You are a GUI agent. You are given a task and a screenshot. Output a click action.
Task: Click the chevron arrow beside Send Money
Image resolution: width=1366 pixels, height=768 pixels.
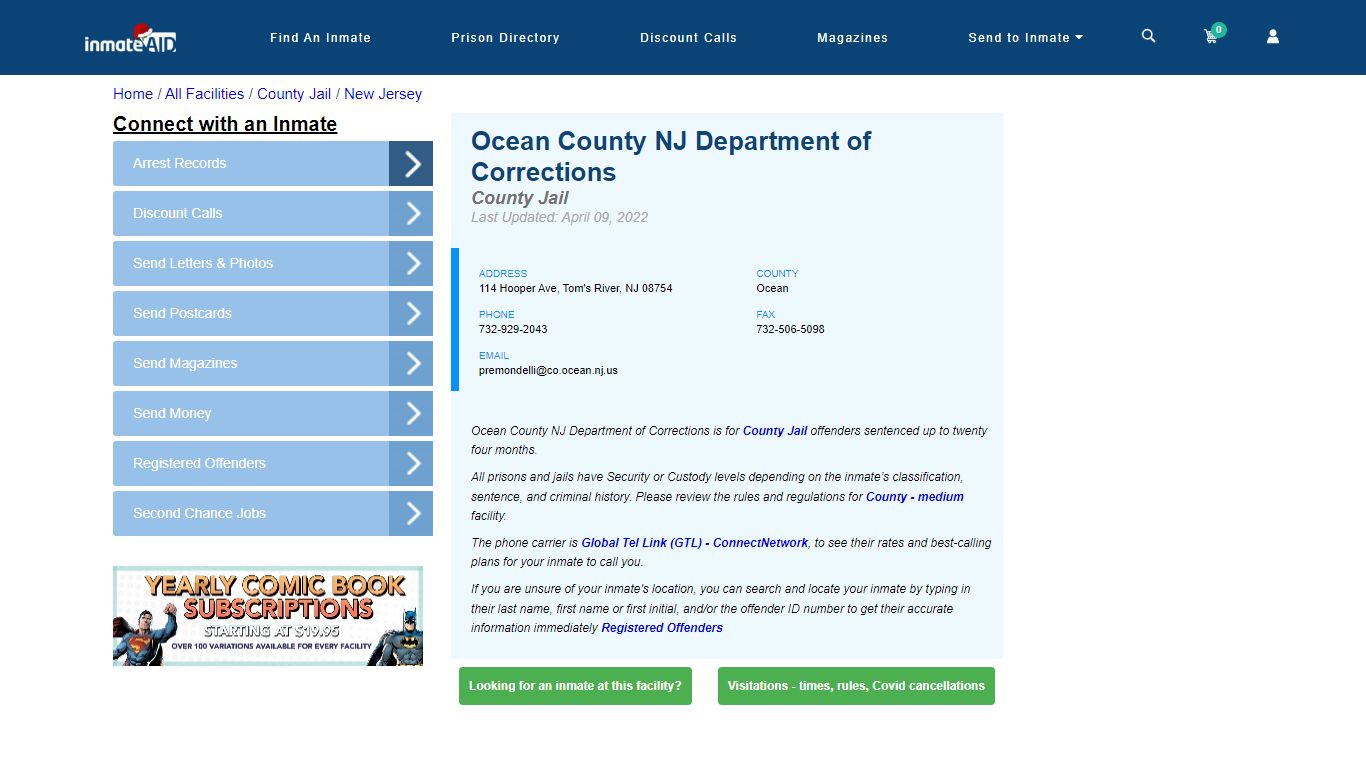(411, 413)
